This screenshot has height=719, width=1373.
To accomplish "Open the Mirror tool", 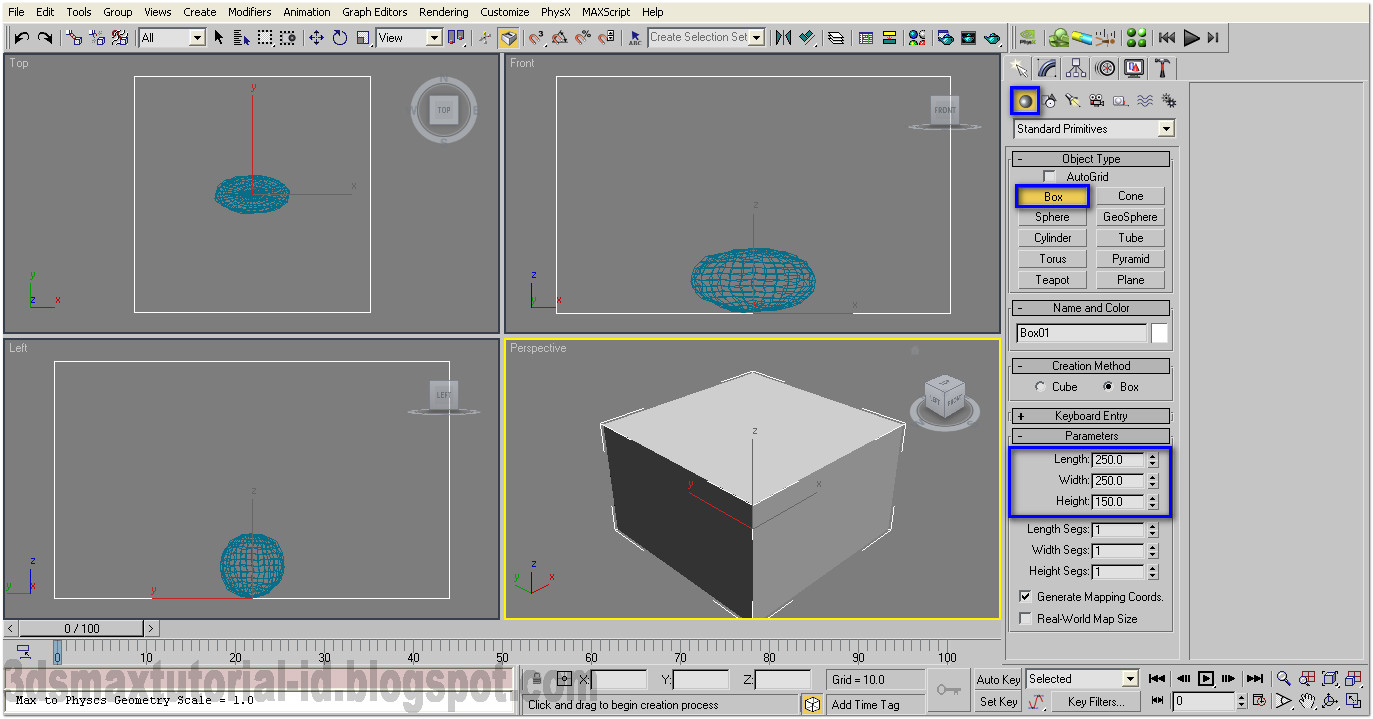I will (782, 38).
